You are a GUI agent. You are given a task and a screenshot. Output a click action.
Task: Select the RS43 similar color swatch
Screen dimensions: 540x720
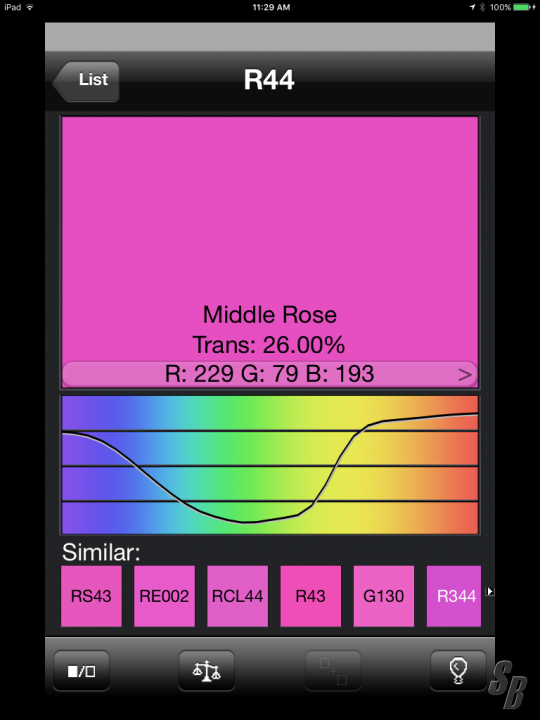pos(91,596)
